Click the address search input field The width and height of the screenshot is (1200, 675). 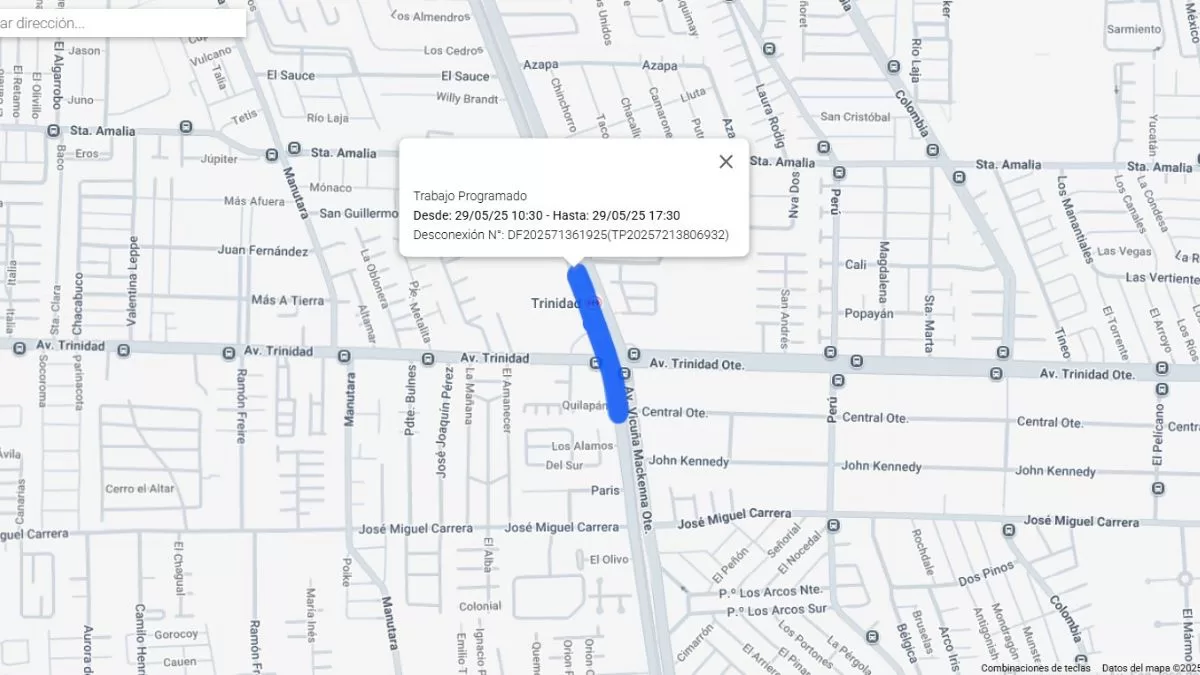pos(120,22)
